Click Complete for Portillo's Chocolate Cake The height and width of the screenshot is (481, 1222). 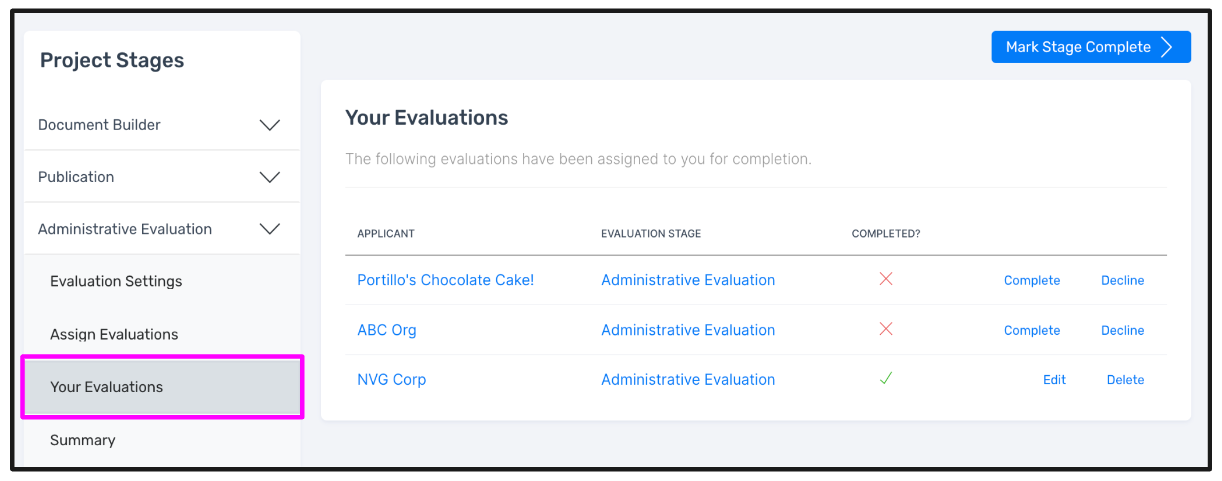tap(1031, 281)
